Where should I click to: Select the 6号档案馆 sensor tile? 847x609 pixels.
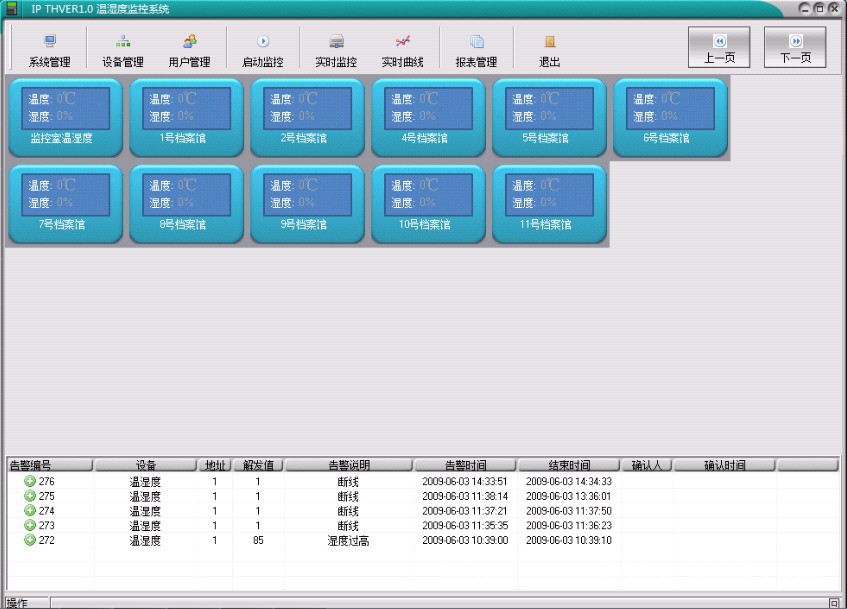670,116
